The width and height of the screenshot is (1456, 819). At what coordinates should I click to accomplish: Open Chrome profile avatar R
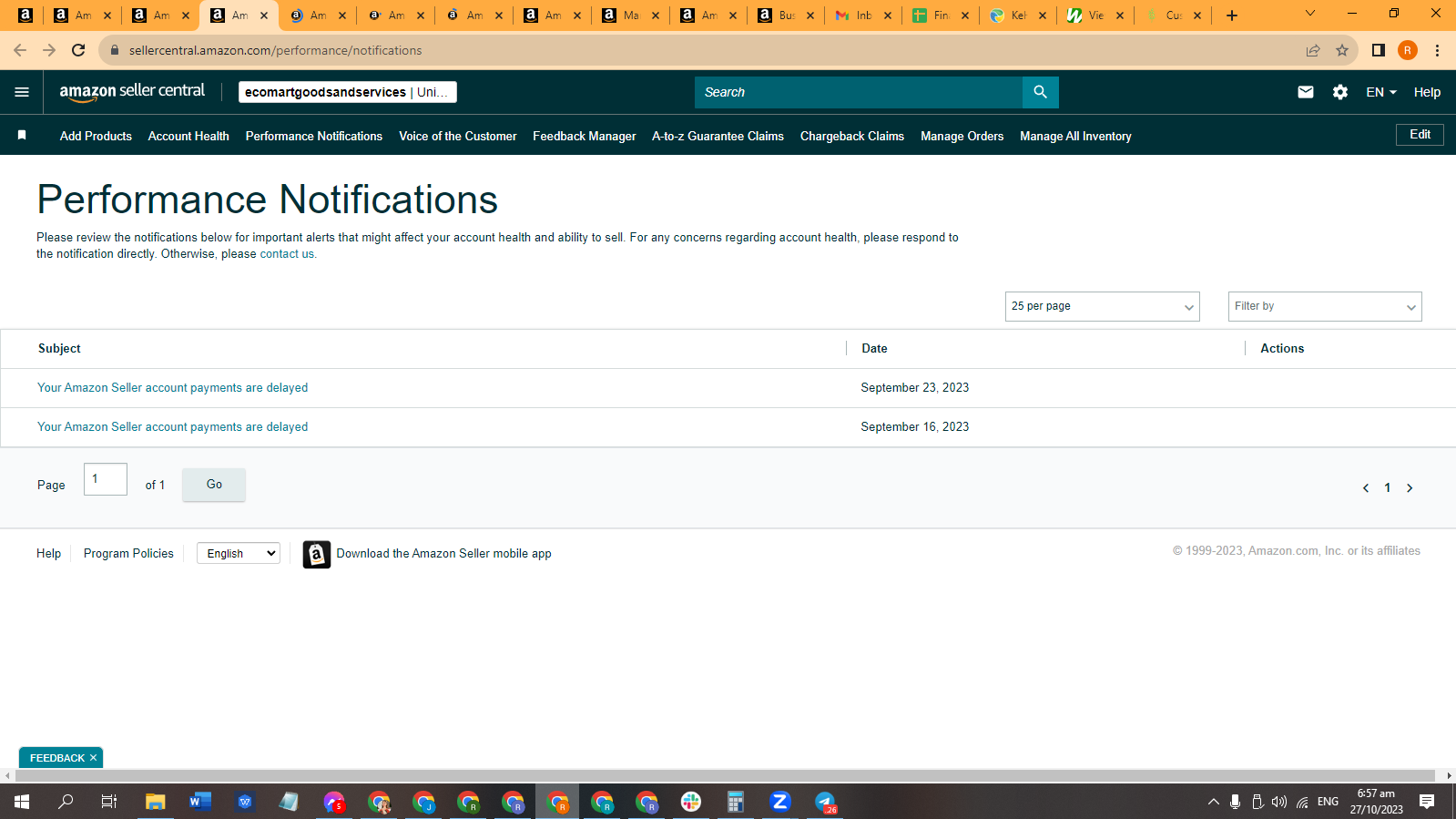pos(1407,50)
